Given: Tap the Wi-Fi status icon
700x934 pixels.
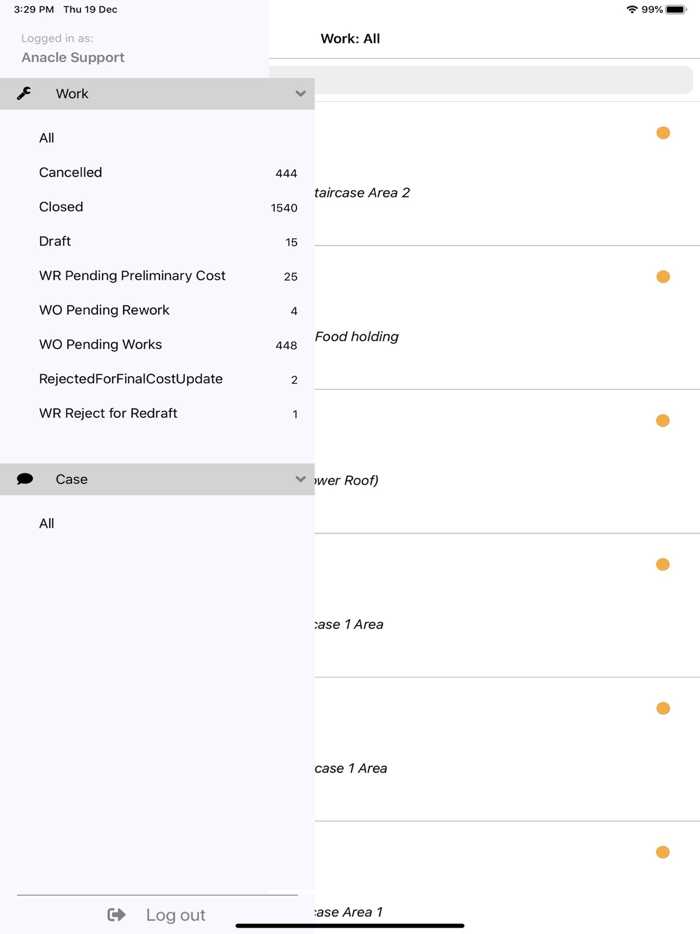Looking at the screenshot, I should pyautogui.click(x=632, y=10).
